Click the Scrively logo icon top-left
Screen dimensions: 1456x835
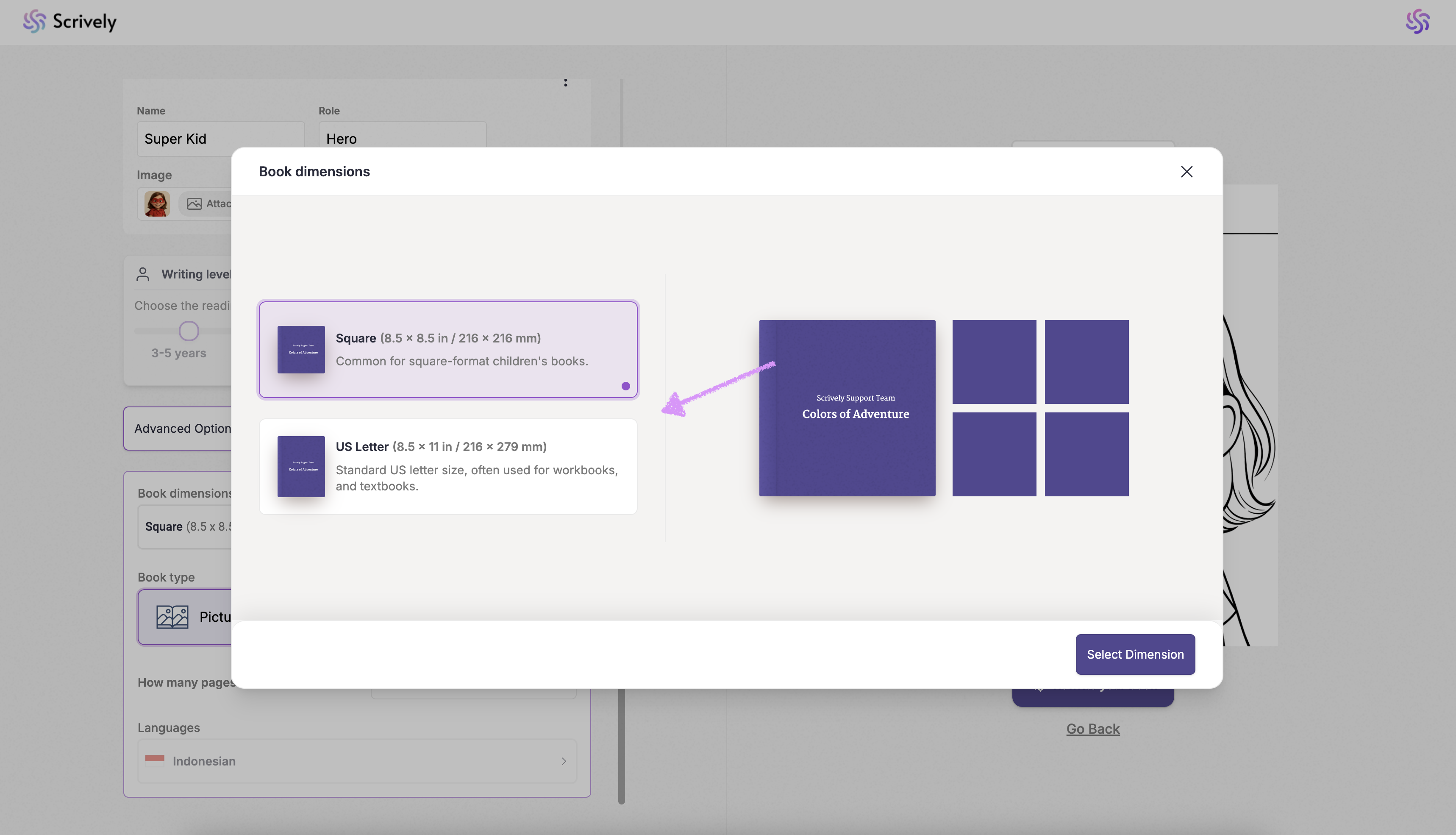tap(34, 21)
